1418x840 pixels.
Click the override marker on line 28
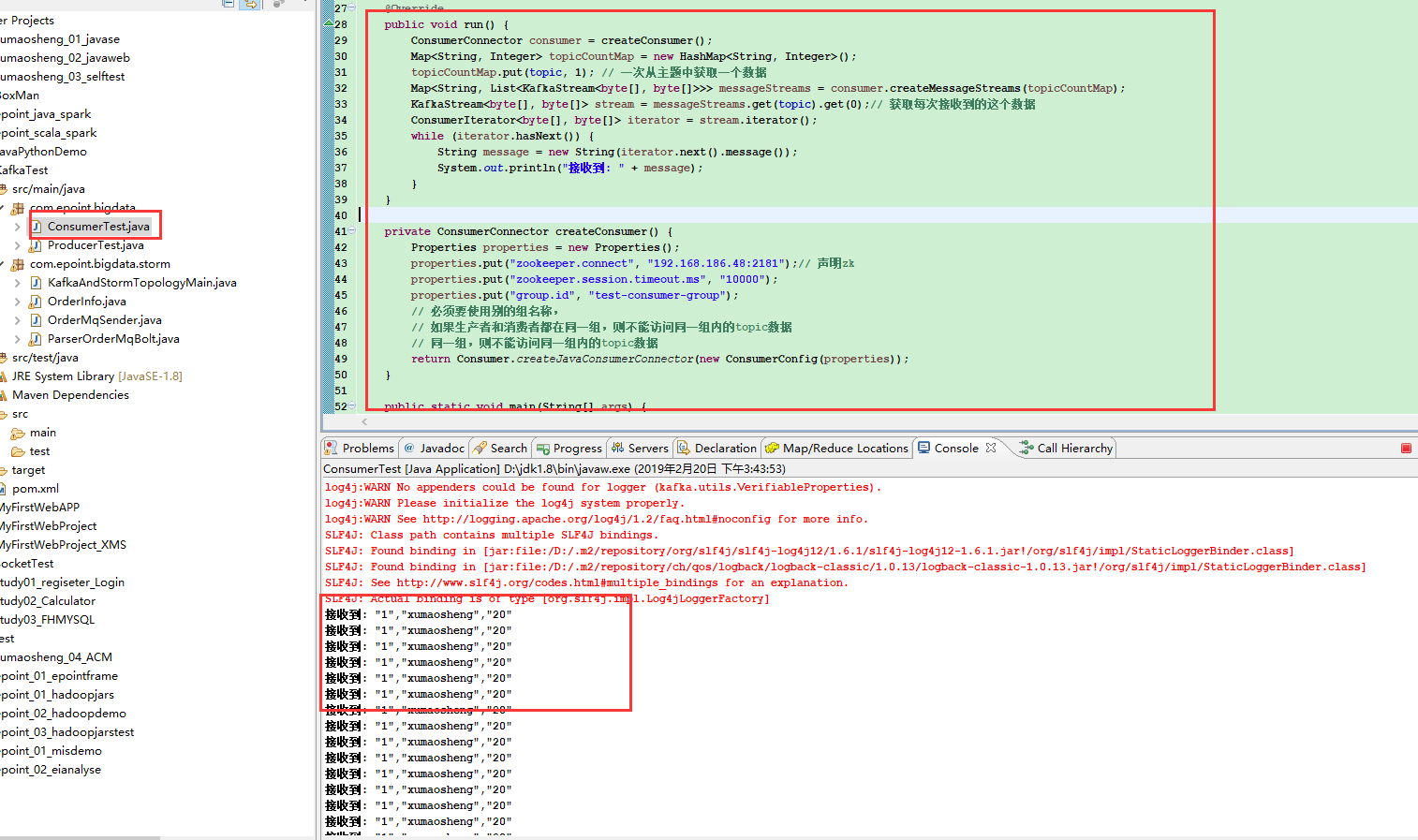click(328, 24)
